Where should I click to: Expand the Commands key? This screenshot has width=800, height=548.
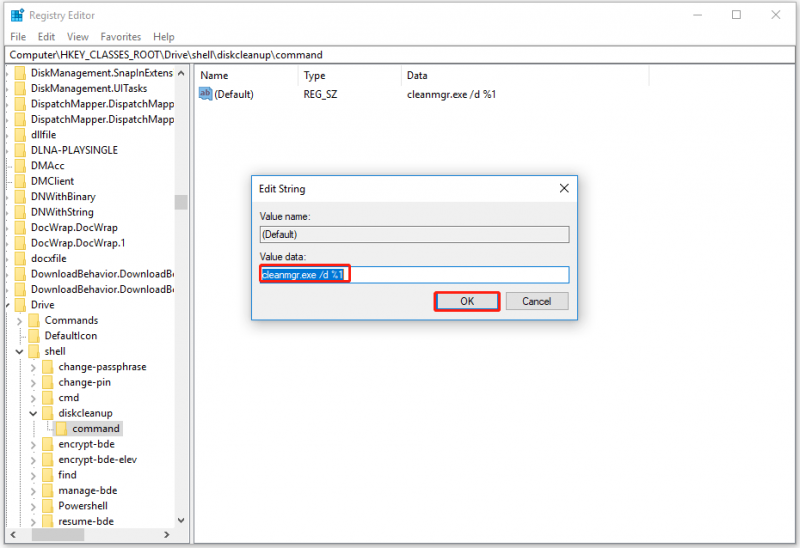(x=19, y=321)
